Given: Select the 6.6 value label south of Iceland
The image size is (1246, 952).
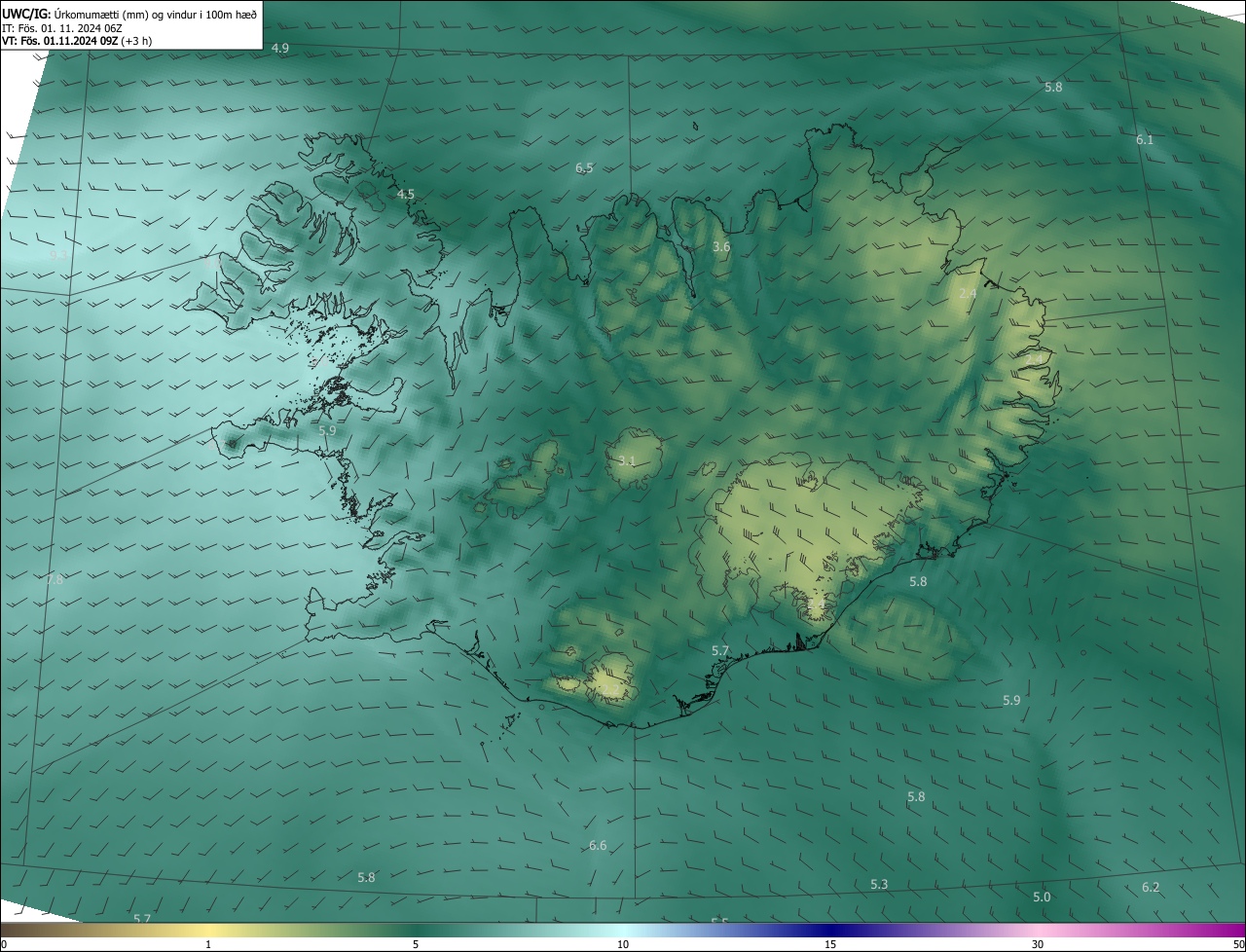Looking at the screenshot, I should [x=598, y=846].
